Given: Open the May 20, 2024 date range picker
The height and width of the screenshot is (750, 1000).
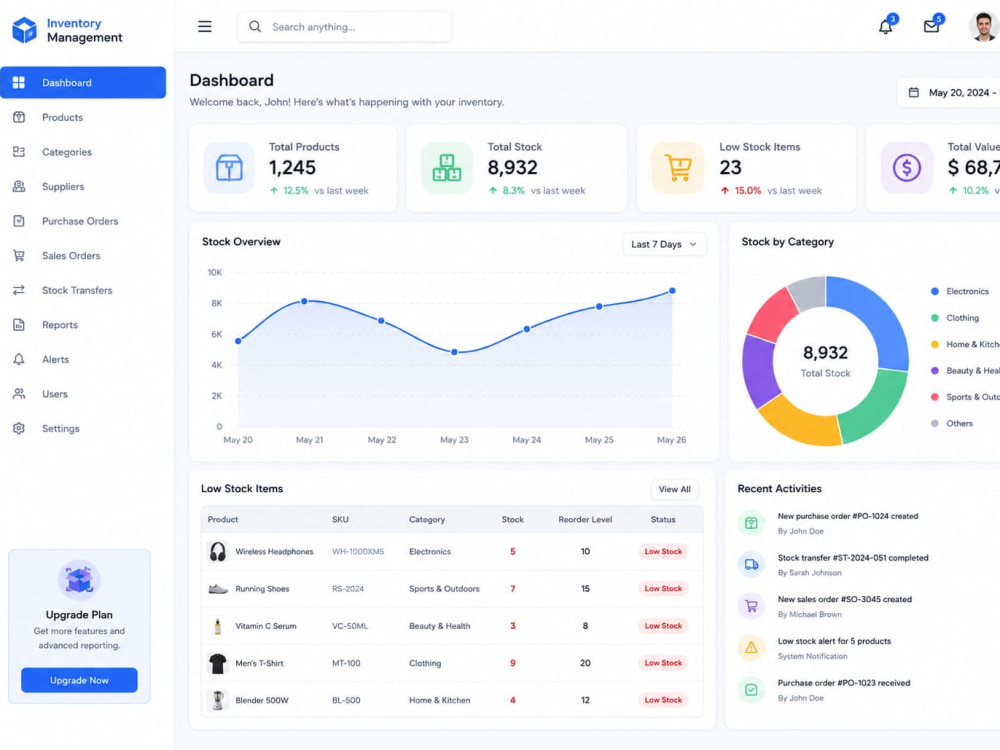Looking at the screenshot, I should pyautogui.click(x=949, y=92).
